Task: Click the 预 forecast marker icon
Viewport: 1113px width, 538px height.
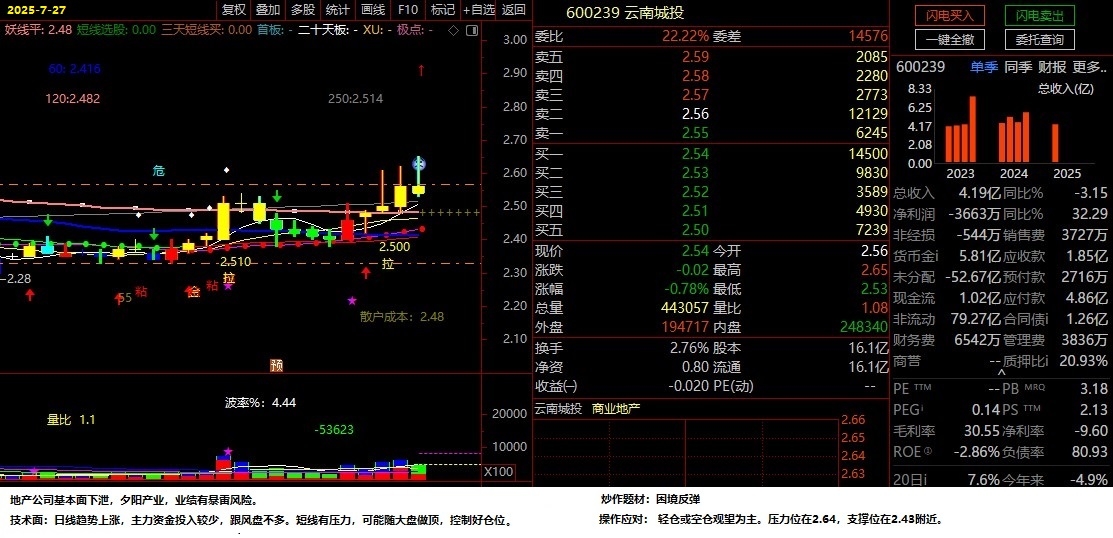Action: tap(277, 366)
